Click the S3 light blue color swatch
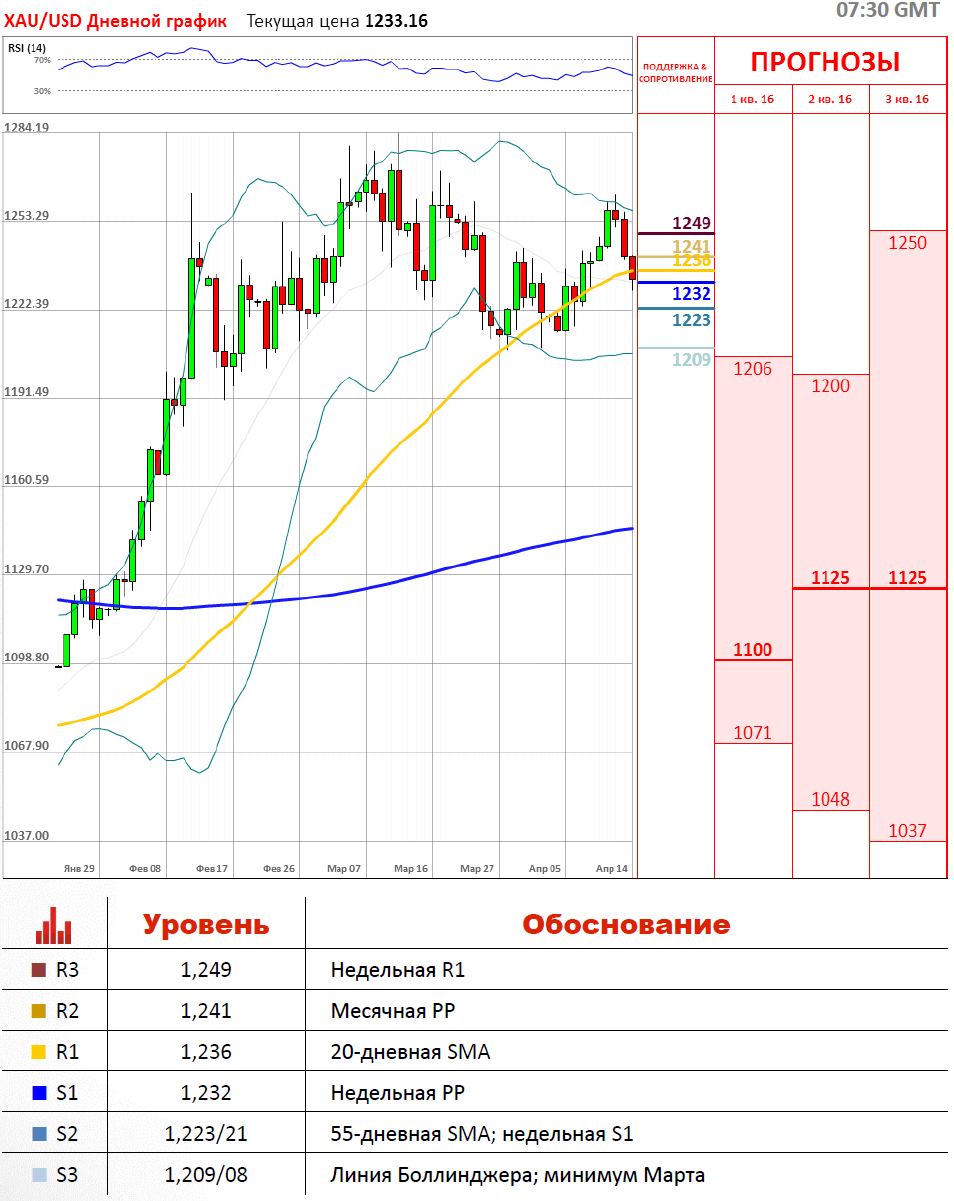Screen dimensions: 954x1201 pos(39,1175)
